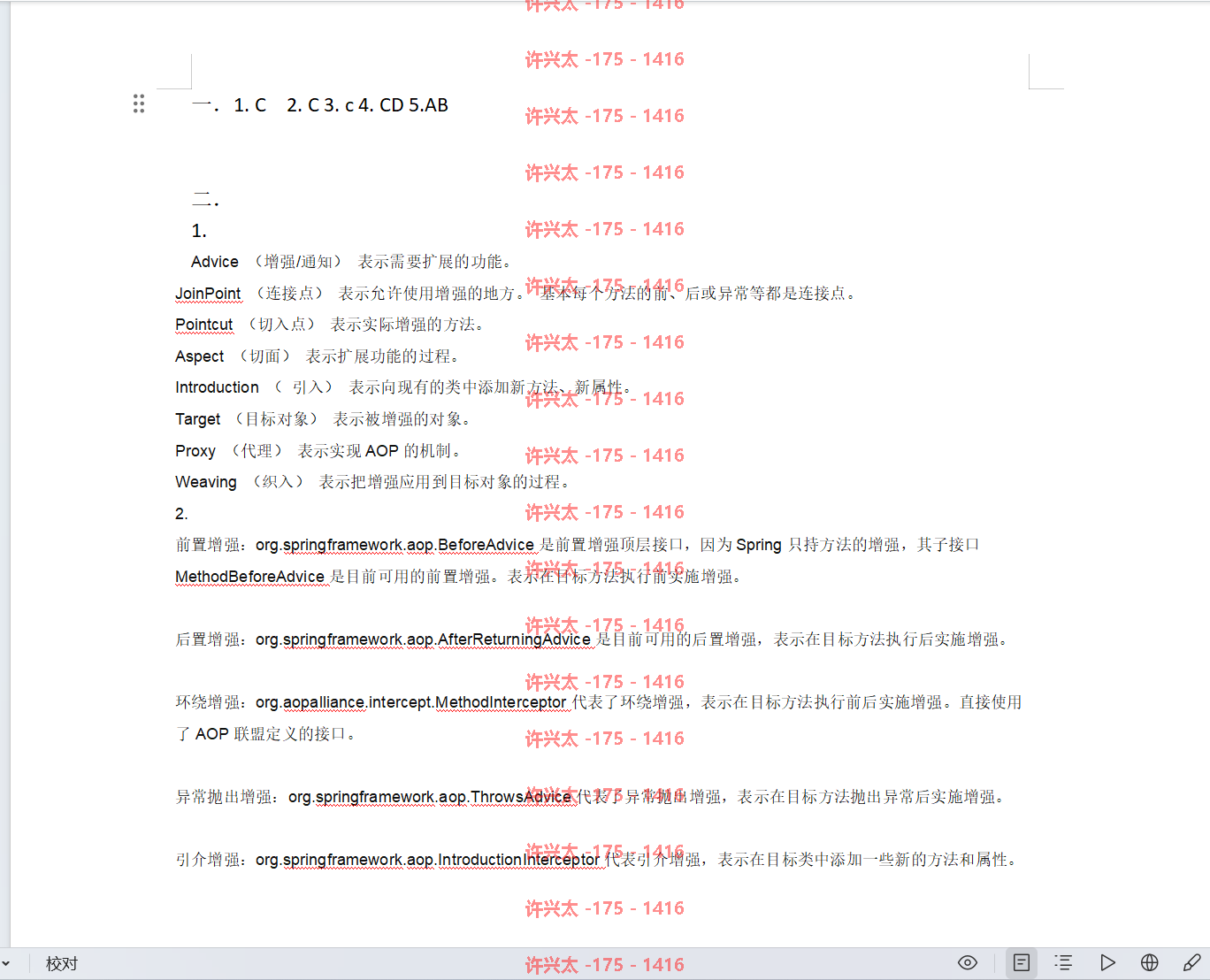Screen dimensions: 1210x980
Task: Click the word 'Weaving'
Action: tap(206, 482)
